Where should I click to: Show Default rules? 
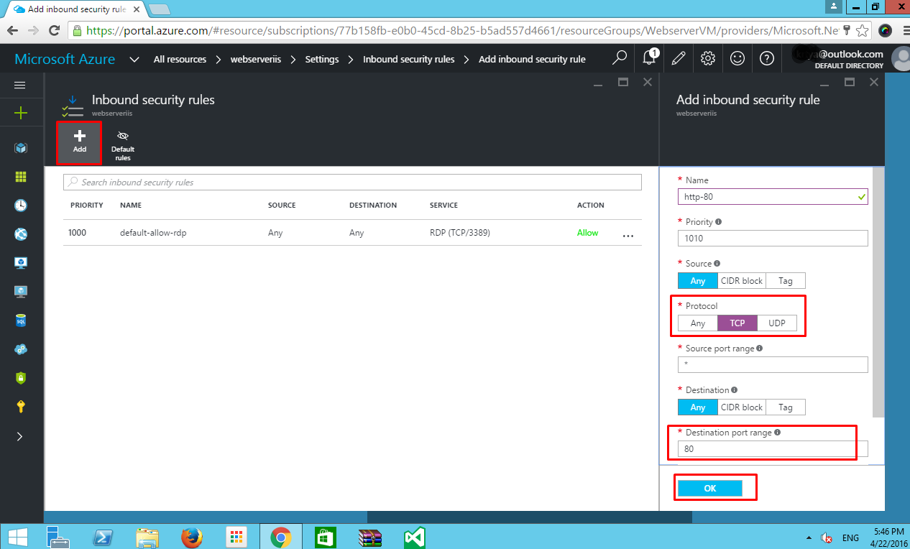tap(122, 146)
